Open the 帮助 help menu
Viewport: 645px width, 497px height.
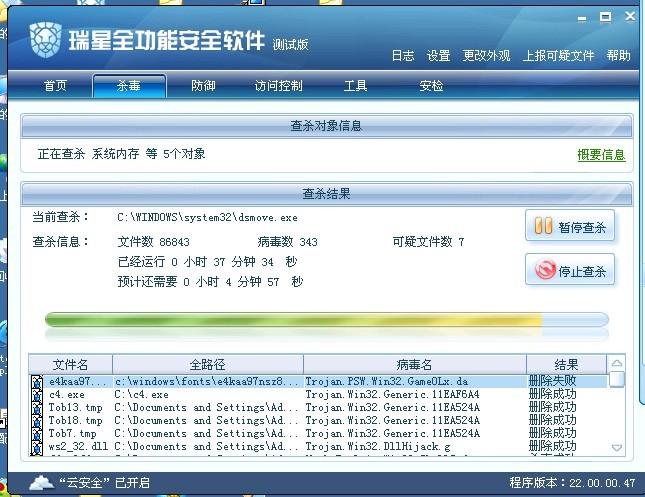[x=618, y=56]
